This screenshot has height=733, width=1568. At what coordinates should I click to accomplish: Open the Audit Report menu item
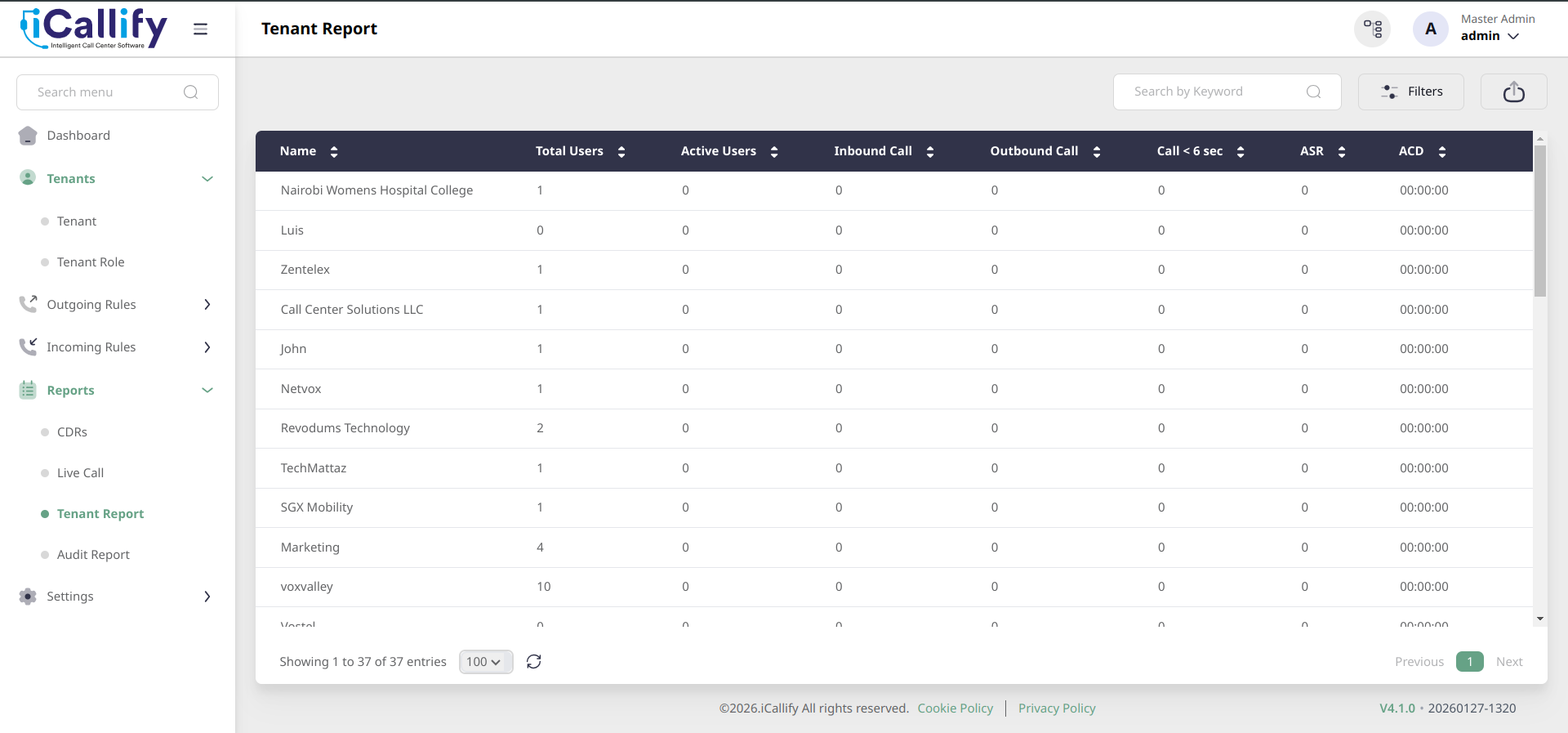[93, 555]
